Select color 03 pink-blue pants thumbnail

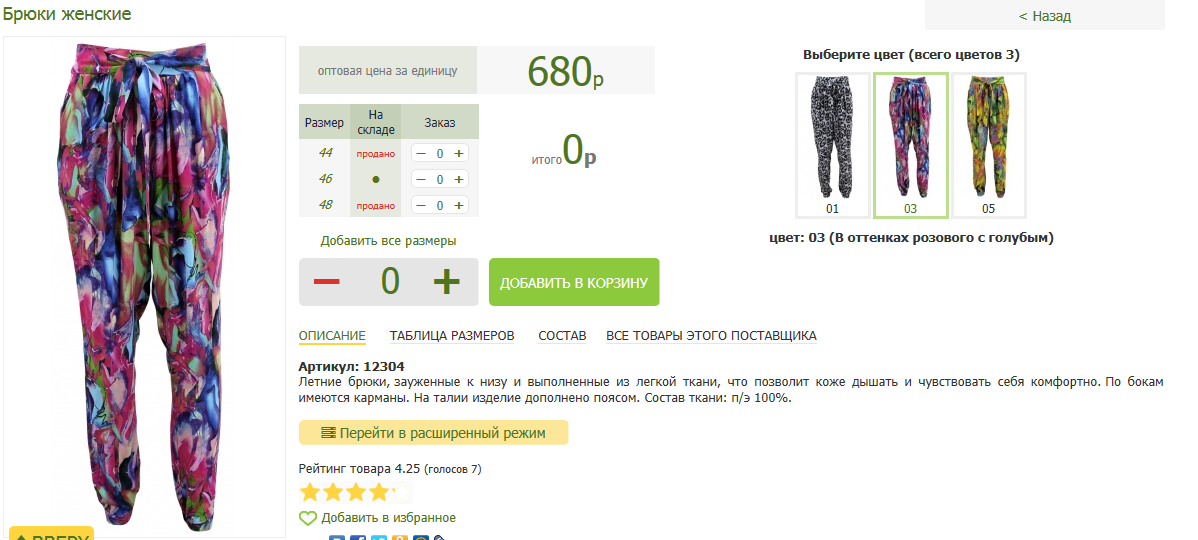911,145
